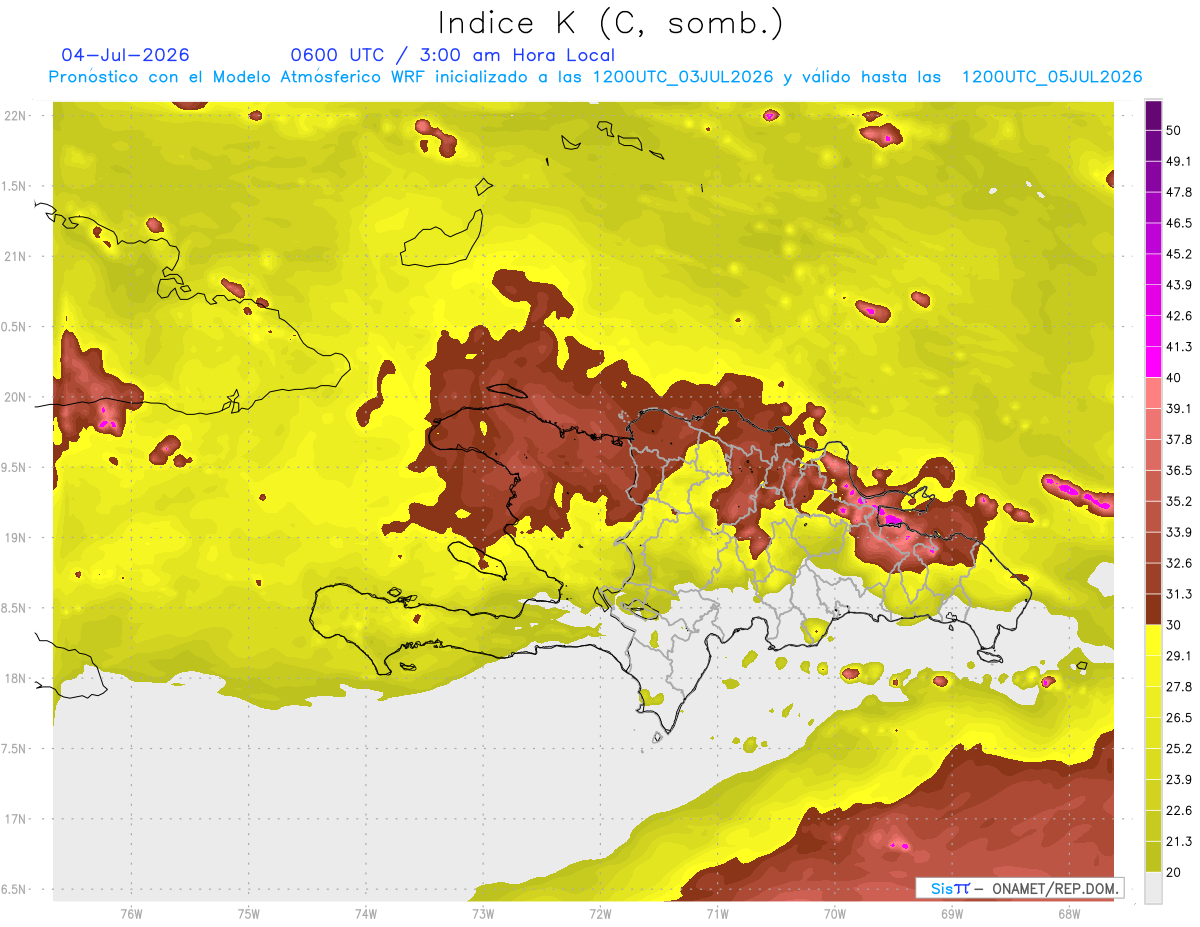The width and height of the screenshot is (1200, 927).
Task: Click the '19N' latitude label
Action: click(17, 538)
